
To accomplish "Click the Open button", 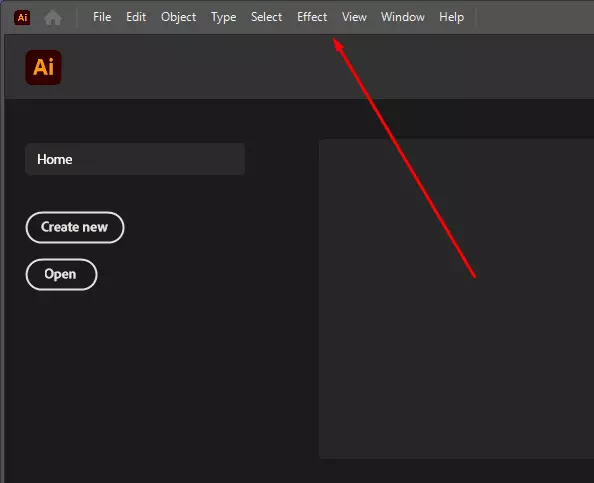I will point(61,274).
